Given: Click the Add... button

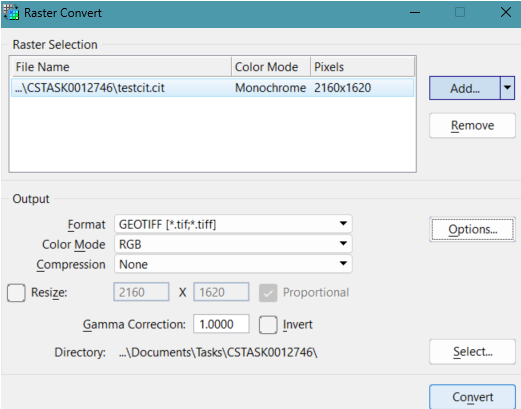Looking at the screenshot, I should pos(465,88).
